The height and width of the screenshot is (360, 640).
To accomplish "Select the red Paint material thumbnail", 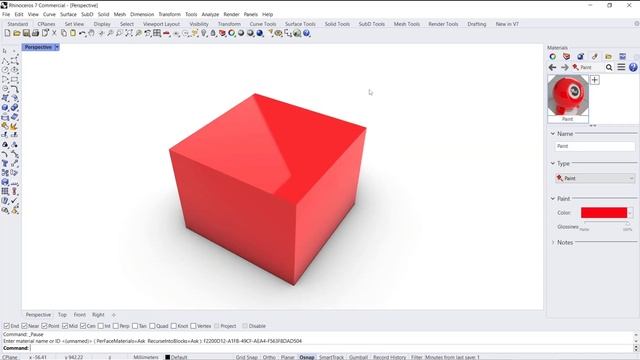I will [x=568, y=98].
